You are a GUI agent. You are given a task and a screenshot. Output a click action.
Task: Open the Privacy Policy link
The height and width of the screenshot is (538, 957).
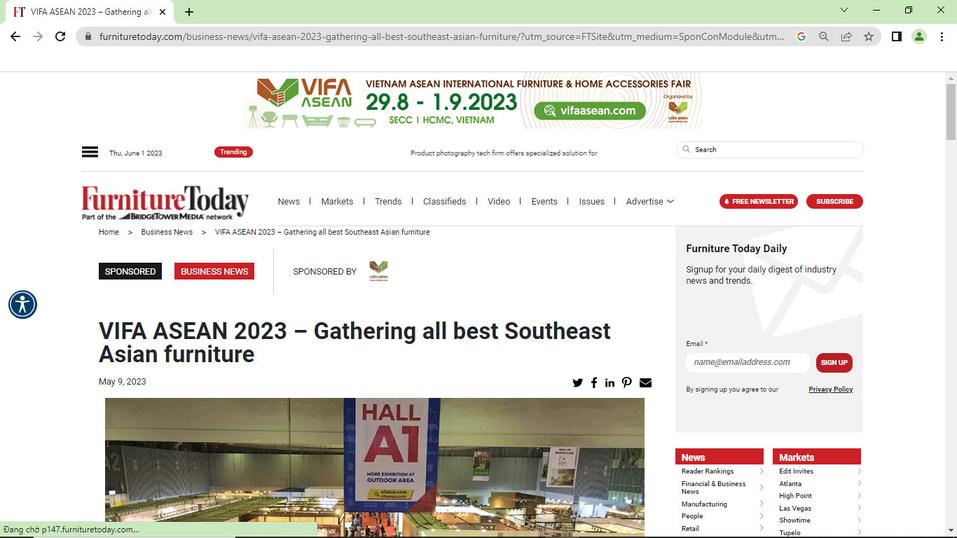pos(831,389)
